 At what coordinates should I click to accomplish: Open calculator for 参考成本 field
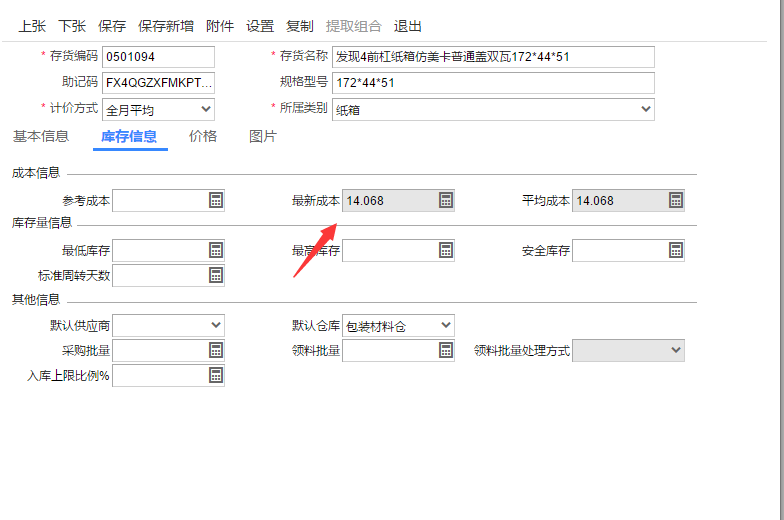coord(216,200)
